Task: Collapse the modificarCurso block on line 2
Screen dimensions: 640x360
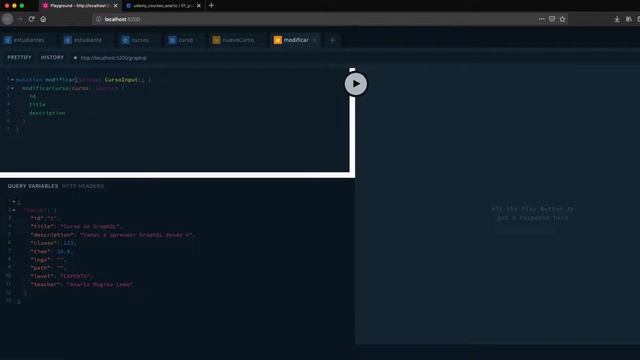Action: [x=12, y=88]
